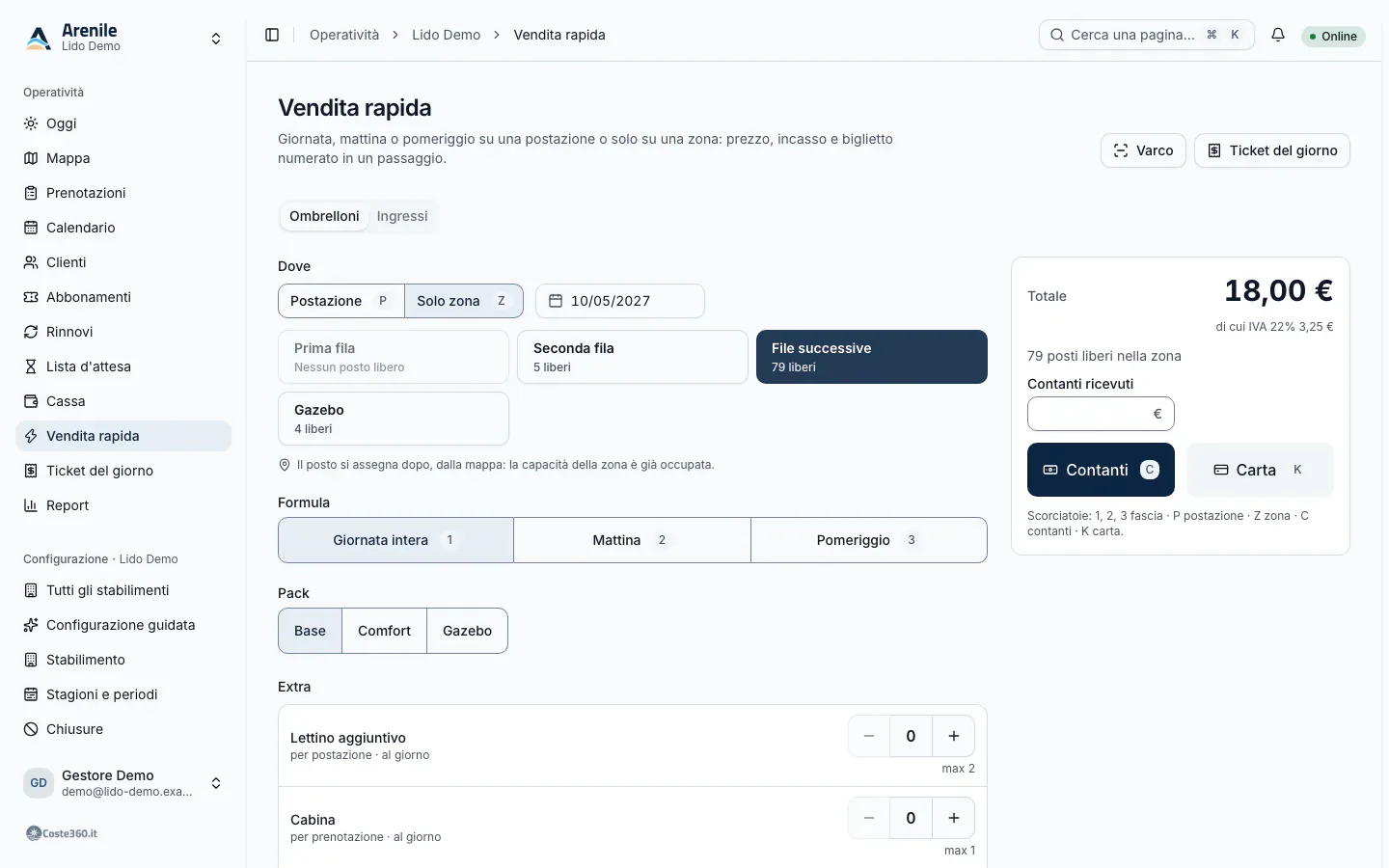Open notifications bell
This screenshot has height=868, width=1389.
tap(1278, 35)
